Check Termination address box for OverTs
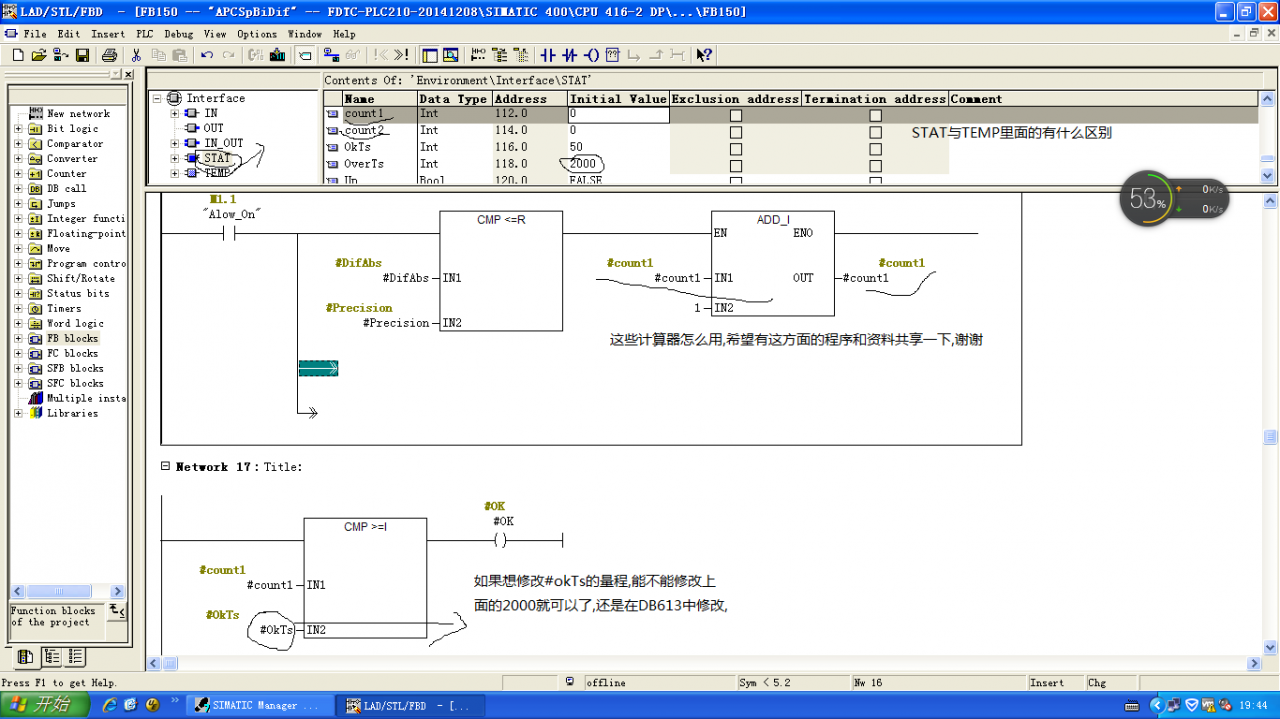Screen dimensions: 1280x719 point(876,166)
